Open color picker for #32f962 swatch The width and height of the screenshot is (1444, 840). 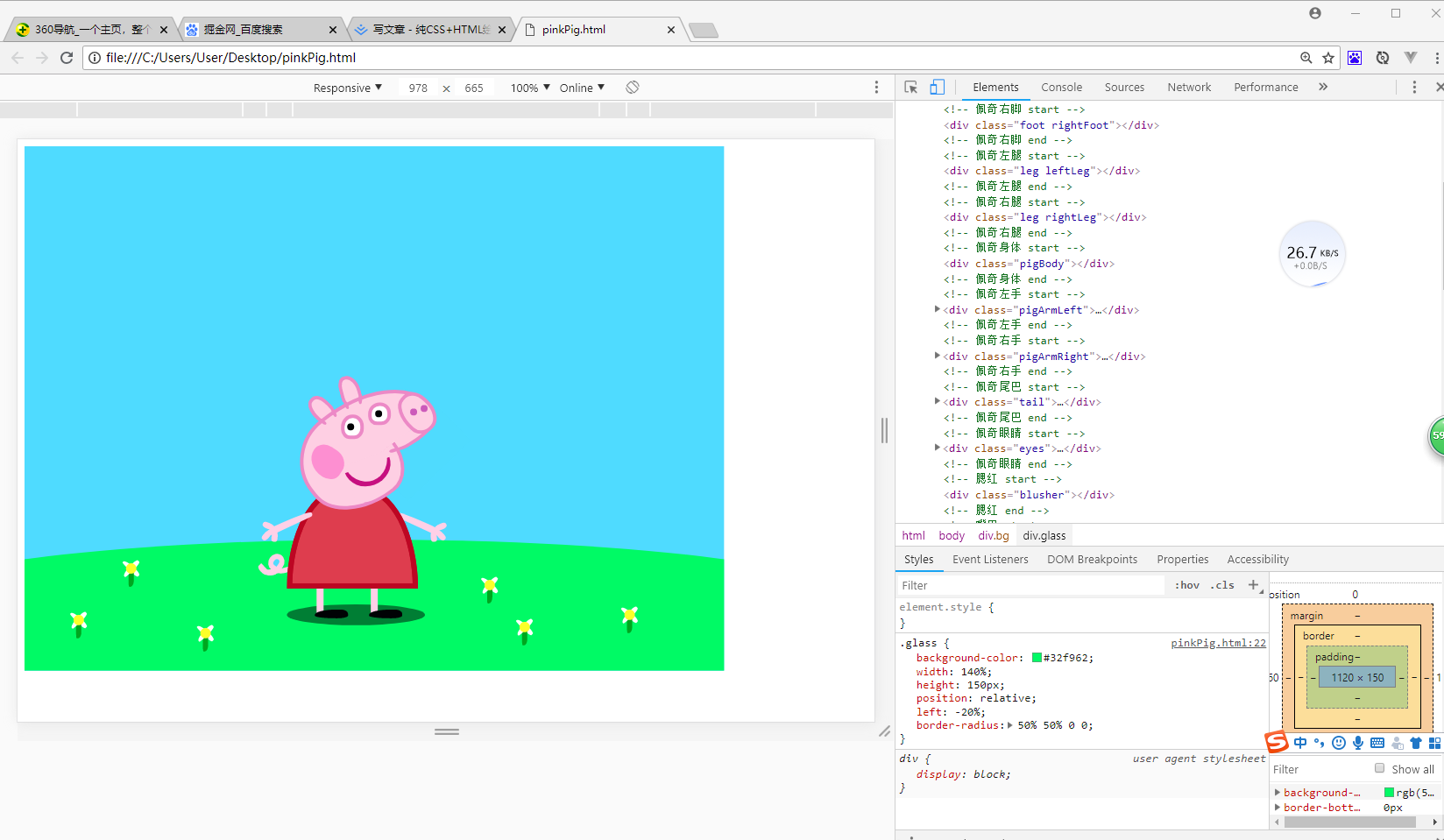coord(1037,658)
